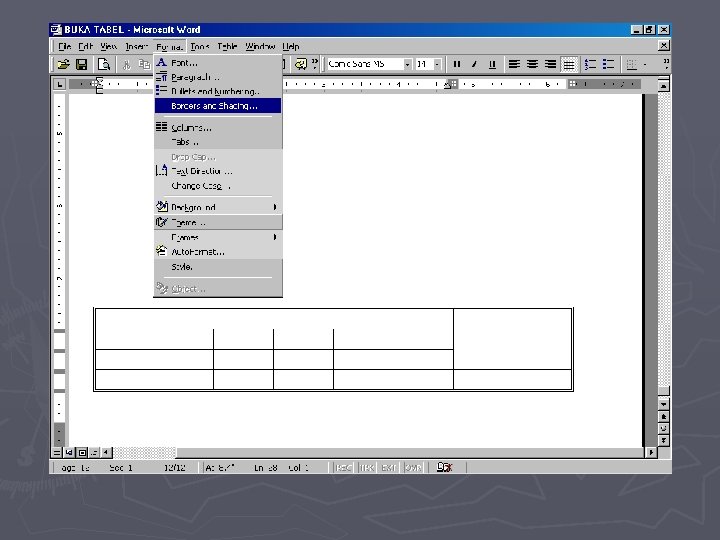This screenshot has height=540, width=720.
Task: Open the View menu
Action: click(108, 46)
